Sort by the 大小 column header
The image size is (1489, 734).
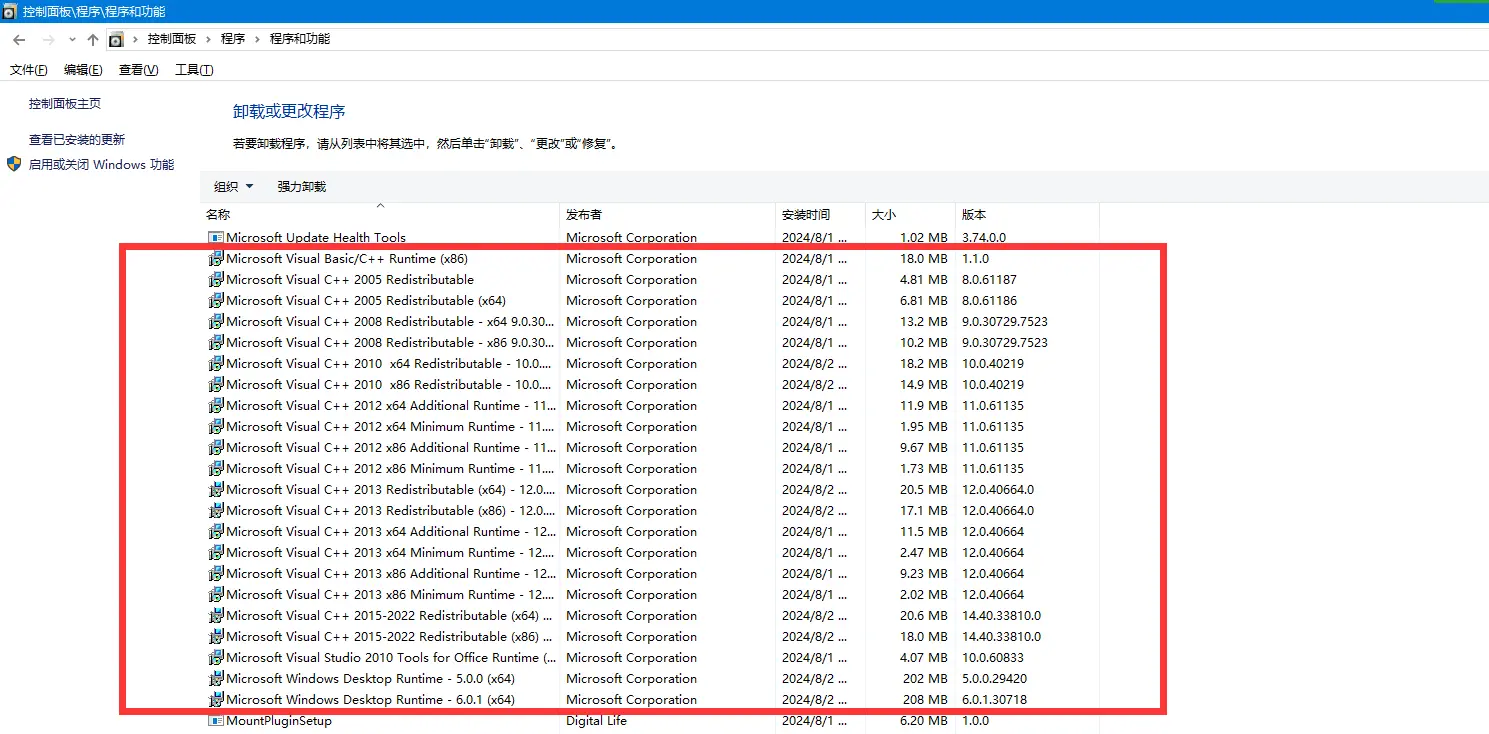click(x=910, y=215)
